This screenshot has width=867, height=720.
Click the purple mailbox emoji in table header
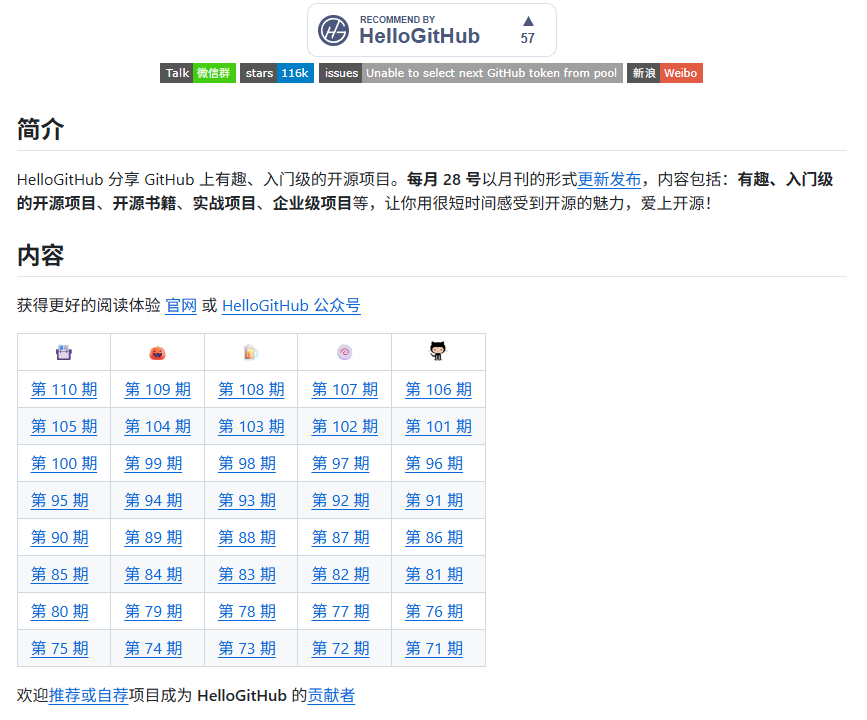(x=64, y=352)
